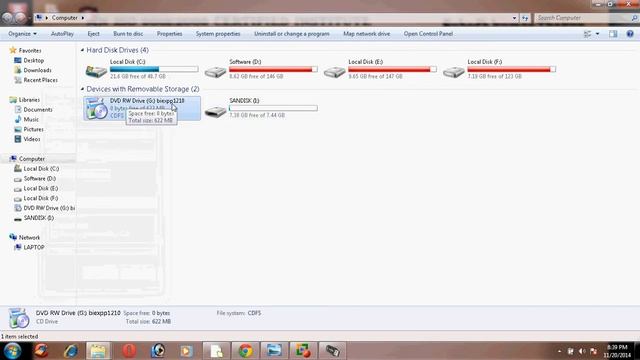Click the SANDISK (I:) usage bar

[273, 108]
